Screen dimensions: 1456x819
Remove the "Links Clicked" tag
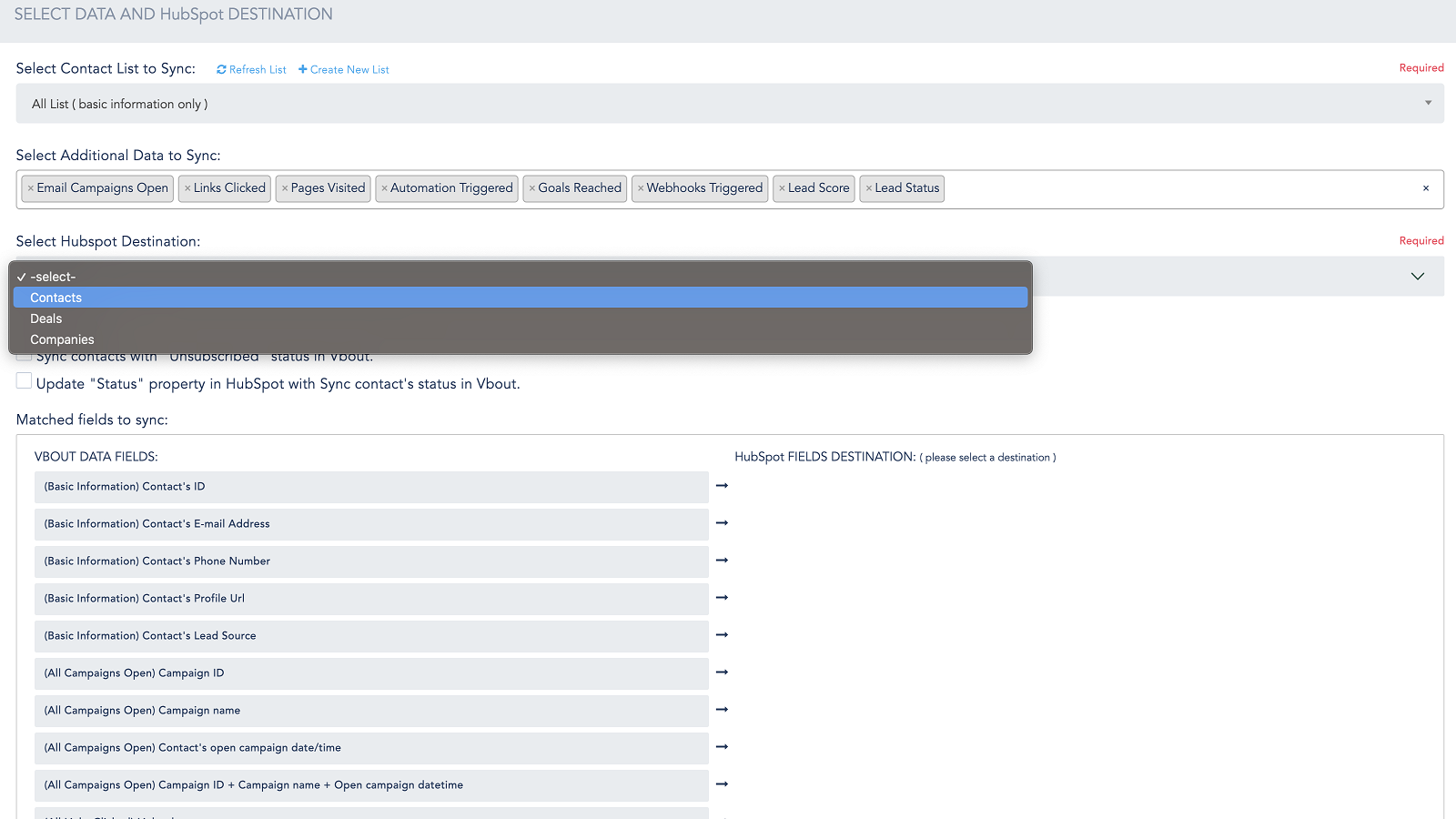point(188,188)
